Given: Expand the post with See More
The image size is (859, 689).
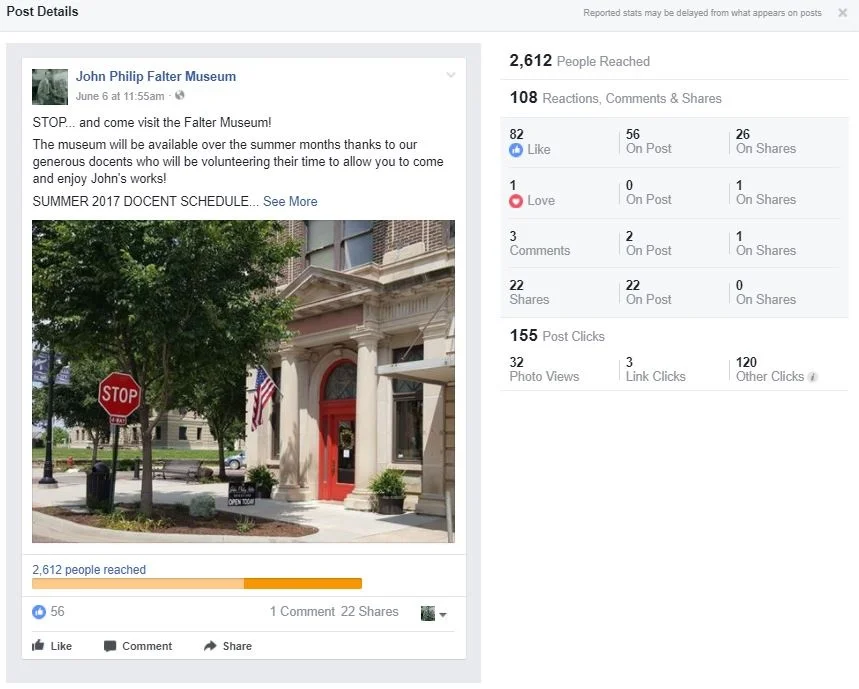Looking at the screenshot, I should click(x=290, y=202).
